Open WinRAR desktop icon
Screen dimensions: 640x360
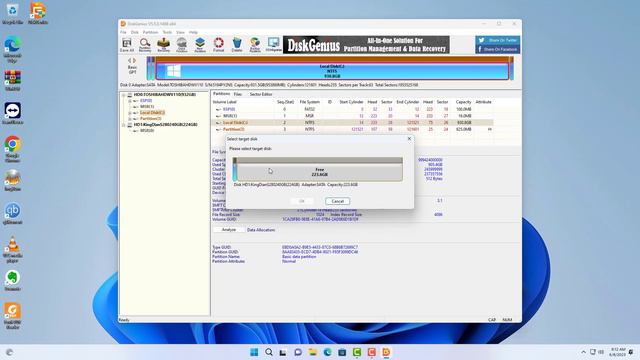click(12, 81)
